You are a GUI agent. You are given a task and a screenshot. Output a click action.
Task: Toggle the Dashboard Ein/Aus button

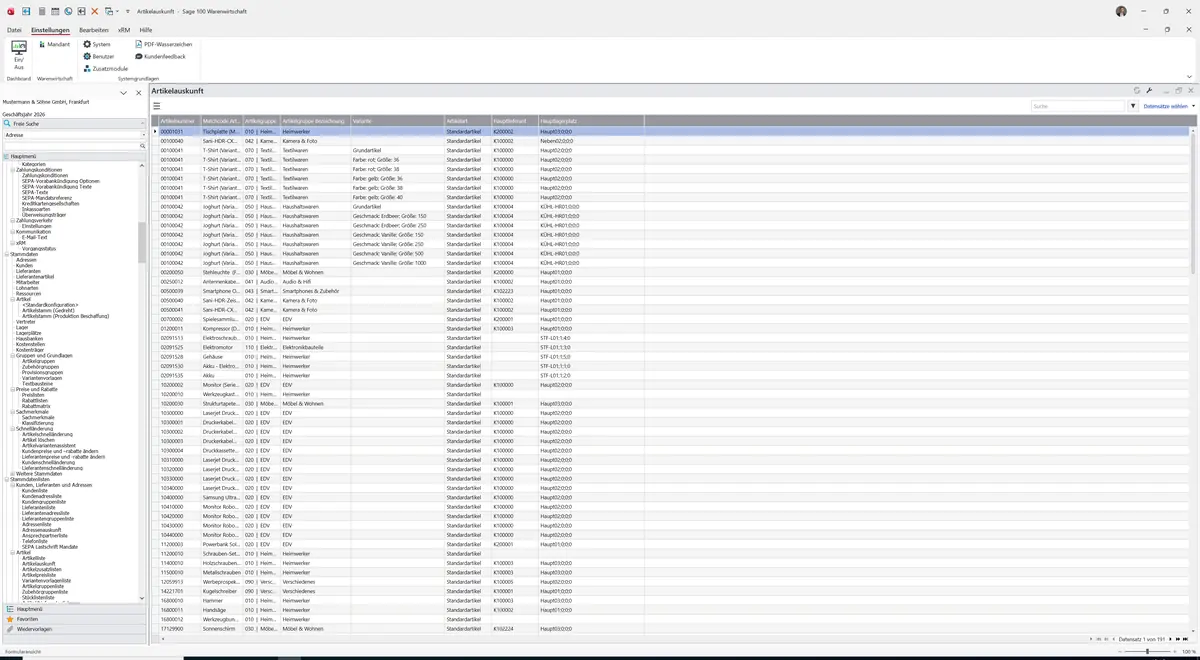click(x=19, y=54)
